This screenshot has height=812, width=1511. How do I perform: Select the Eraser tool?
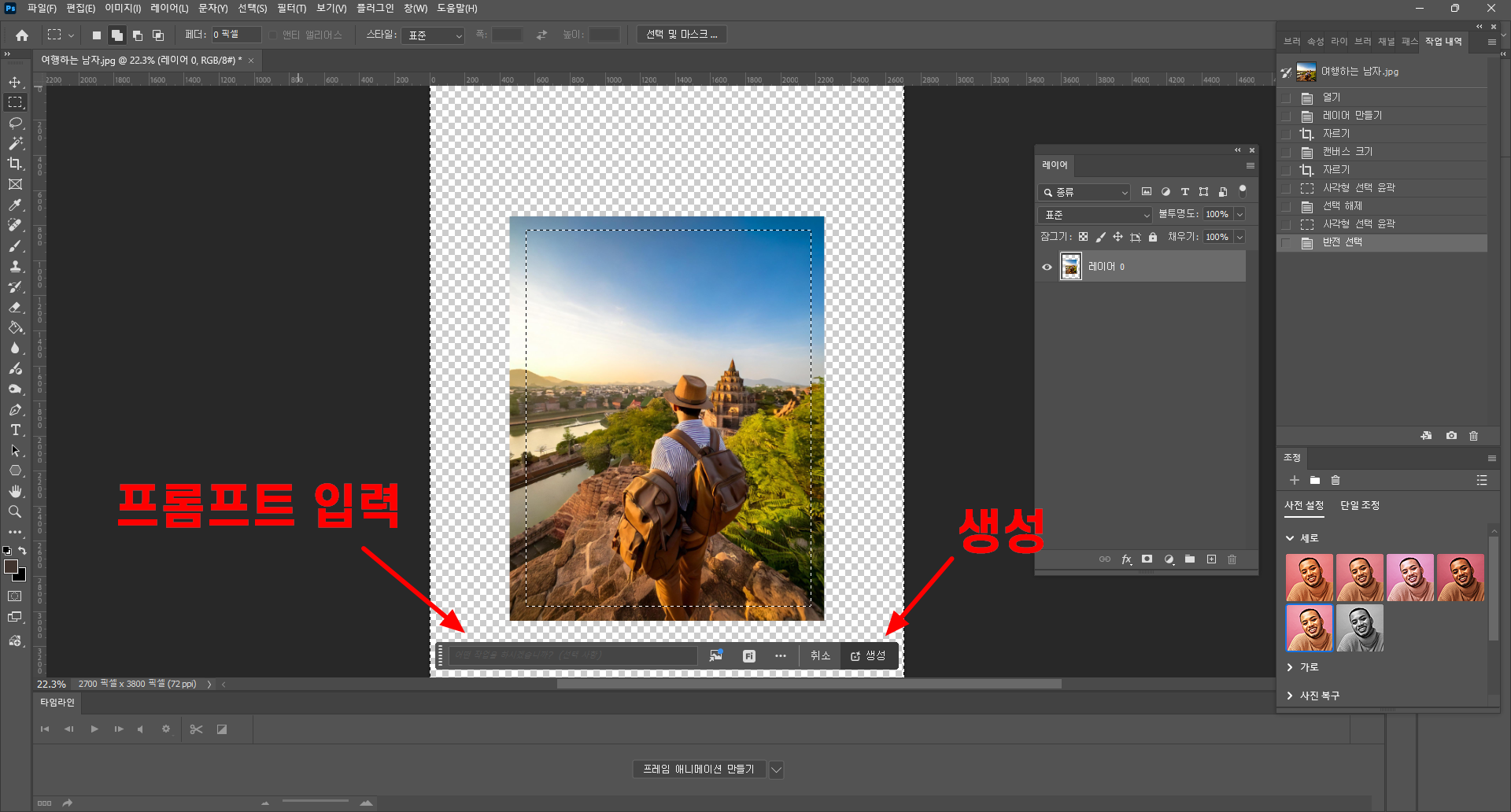(15, 307)
